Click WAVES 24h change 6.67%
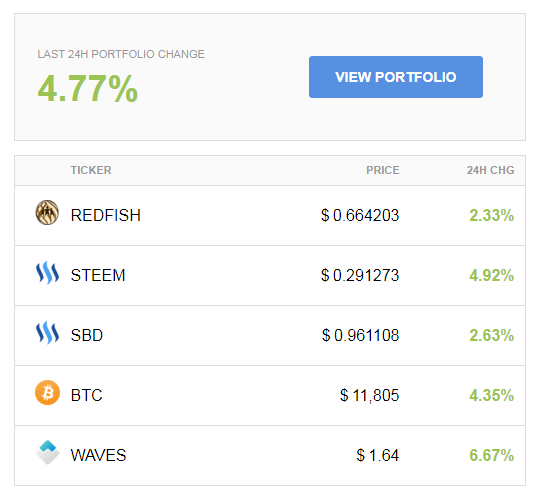This screenshot has height=499, width=540. pos(491,455)
